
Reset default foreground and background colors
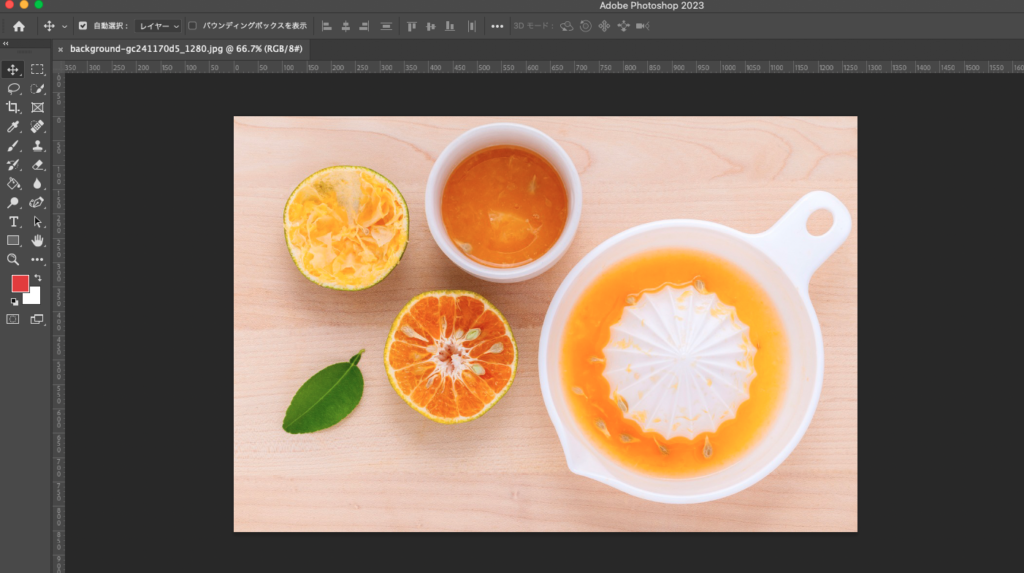(x=14, y=301)
